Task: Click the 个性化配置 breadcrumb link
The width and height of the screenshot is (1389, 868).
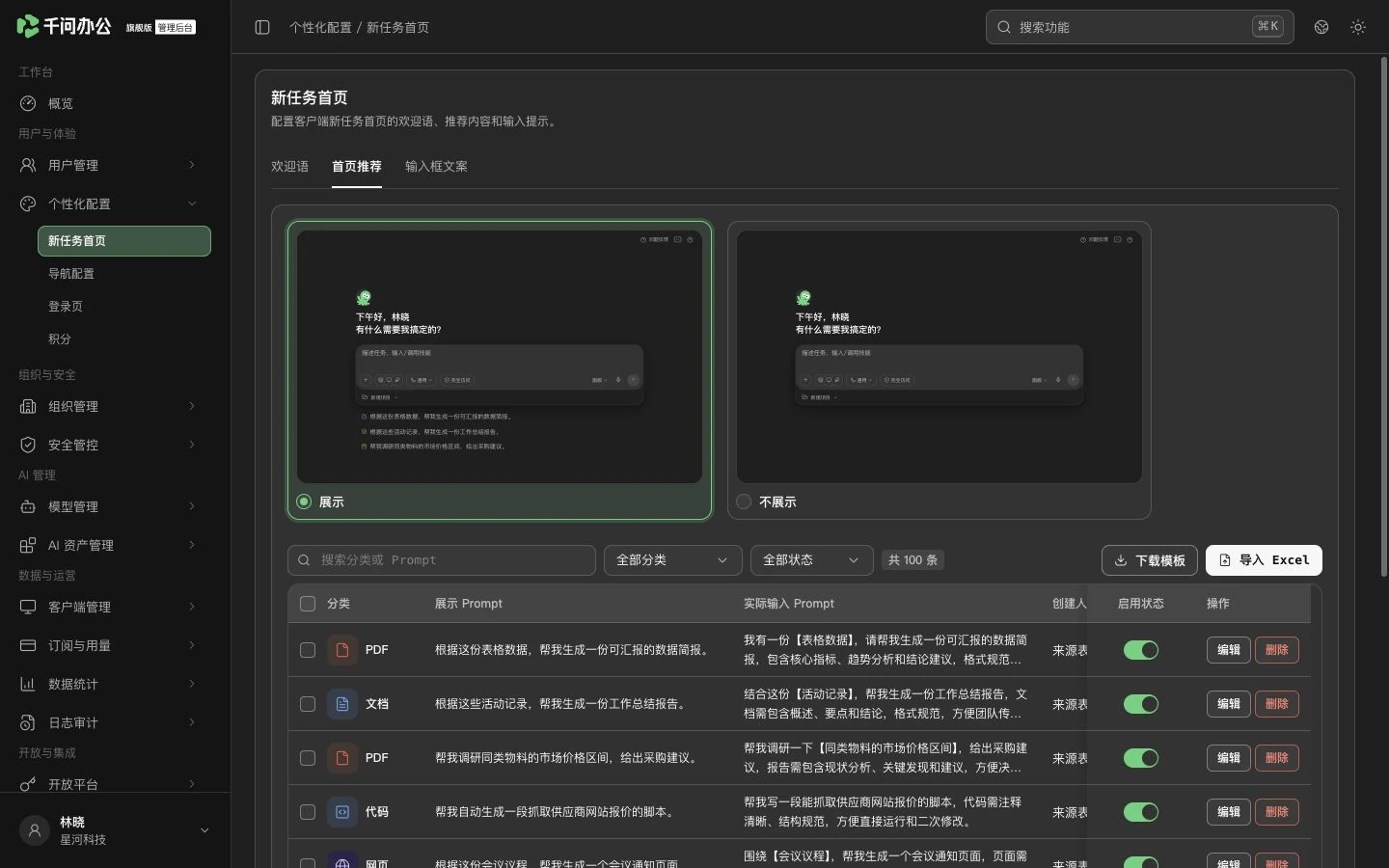Action: [320, 28]
